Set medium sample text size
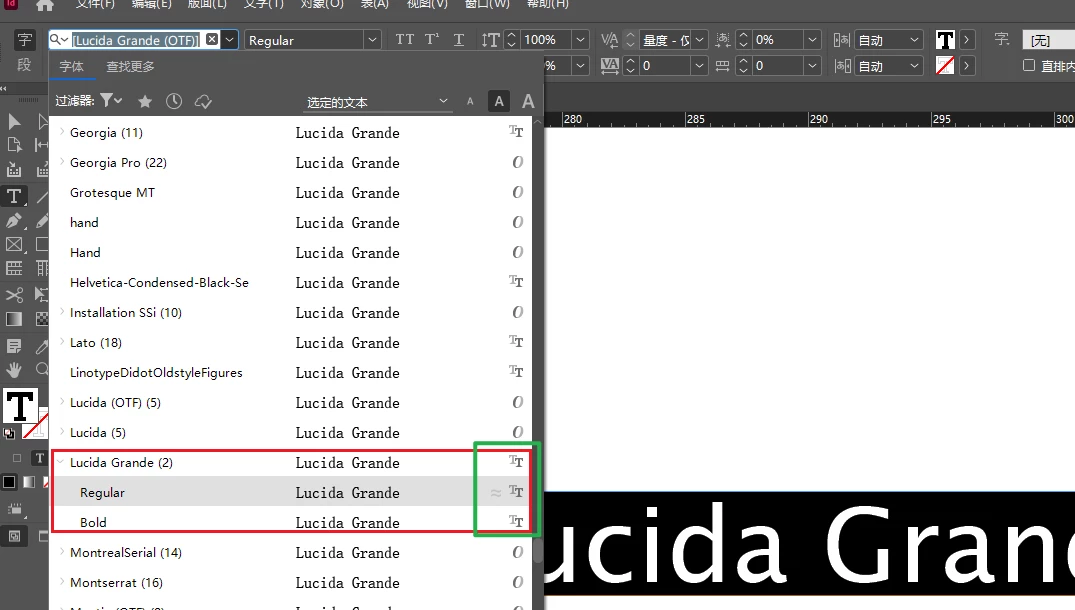This screenshot has height=610, width=1075. (499, 101)
